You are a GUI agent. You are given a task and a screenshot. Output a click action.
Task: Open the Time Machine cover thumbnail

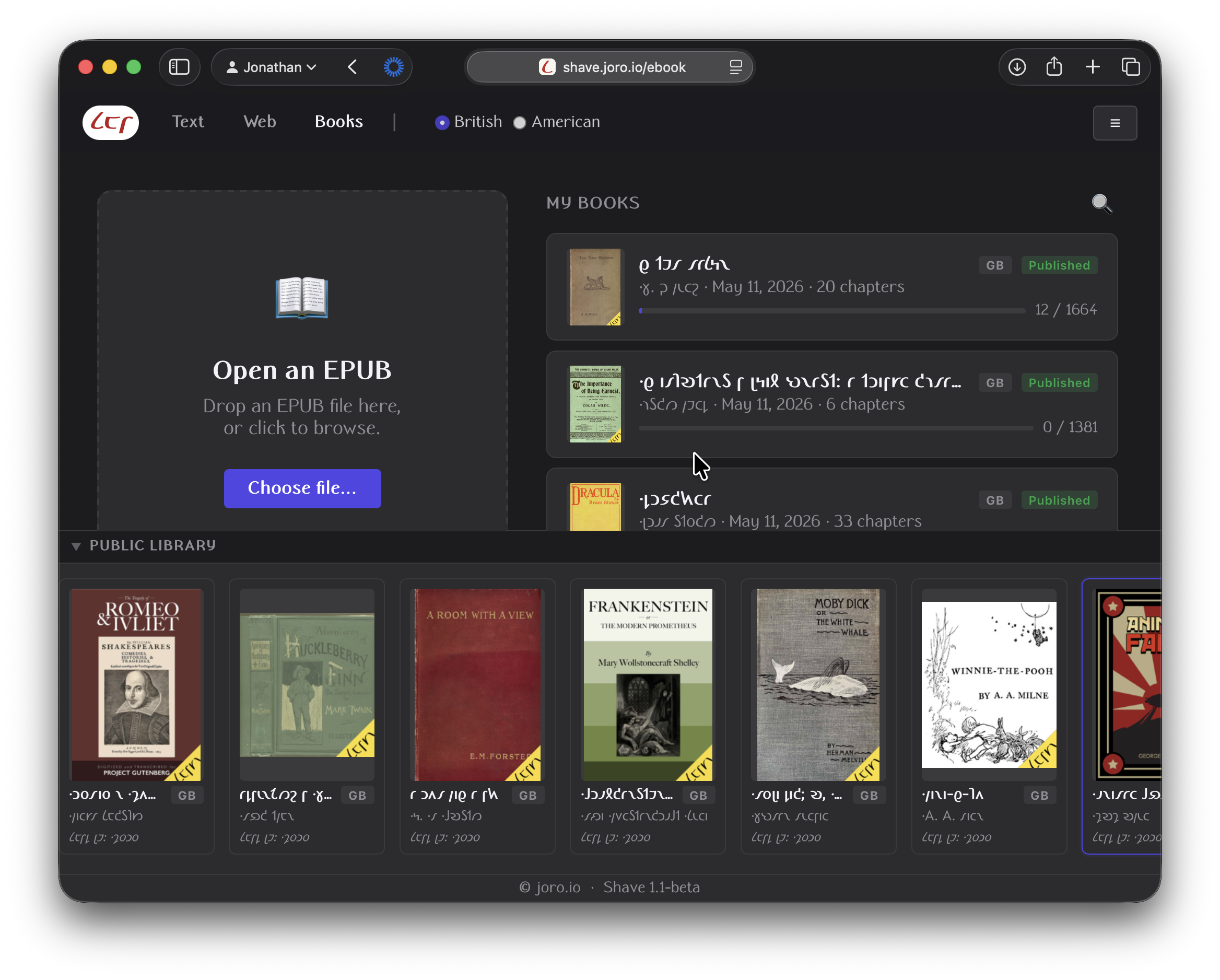click(x=595, y=287)
